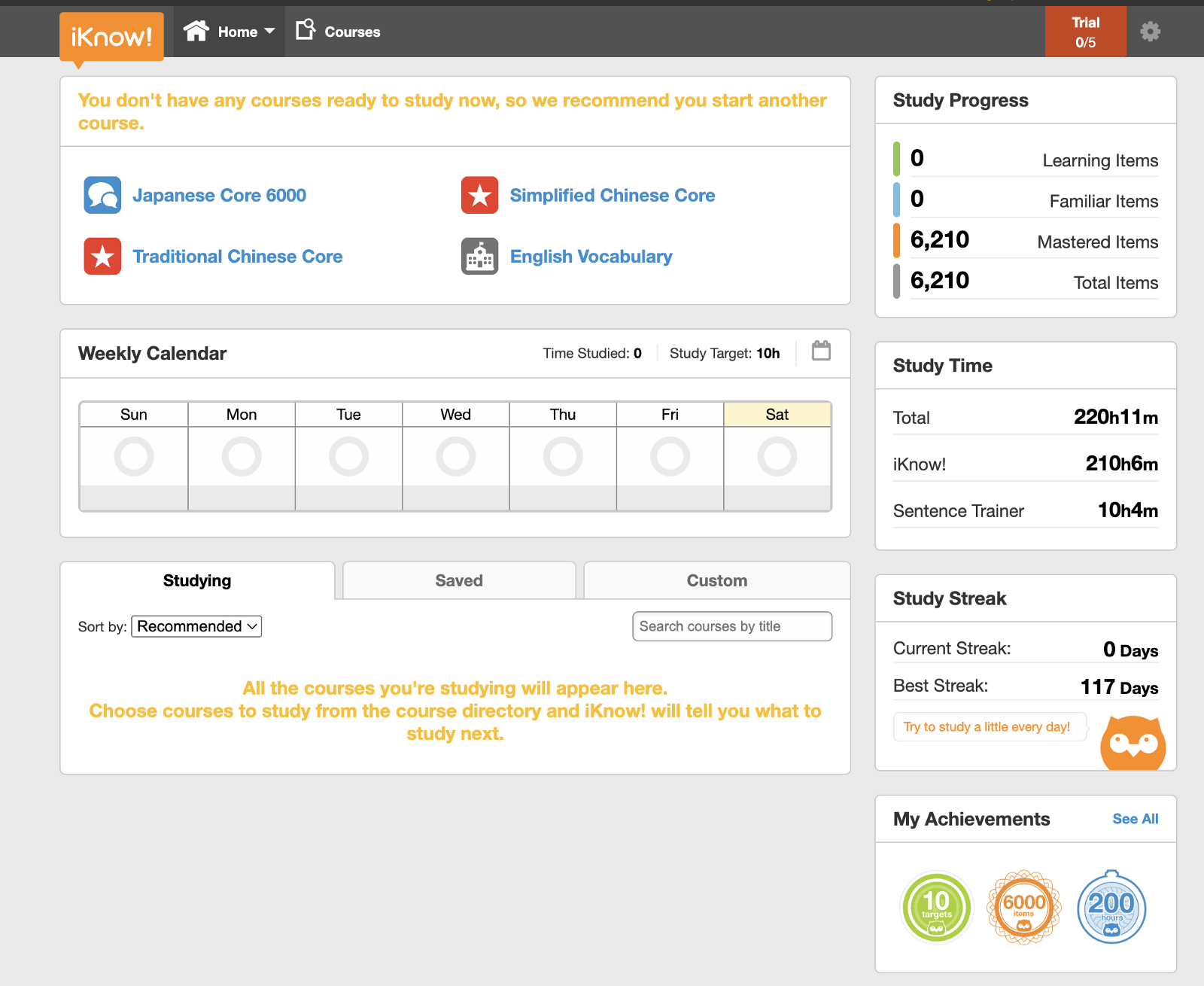1204x986 pixels.
Task: Click the 10 targets achievement badge
Action: (936, 907)
